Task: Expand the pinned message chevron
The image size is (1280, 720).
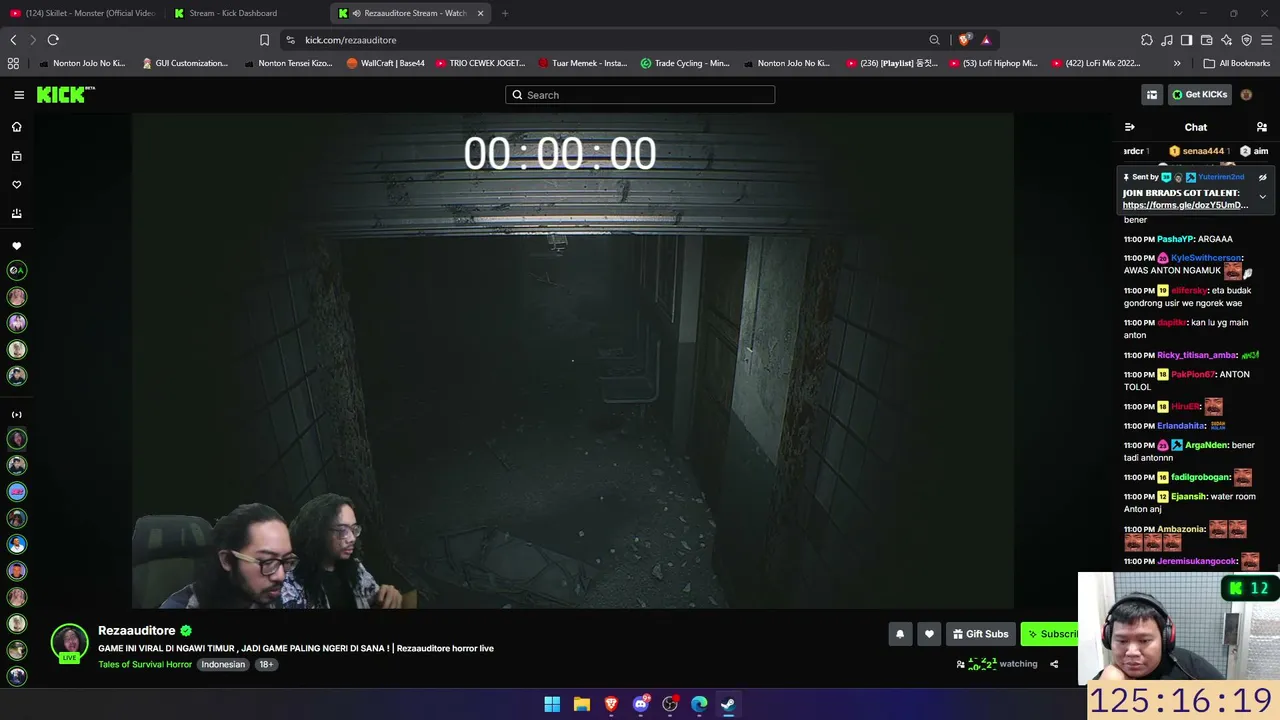Action: (x=1262, y=197)
